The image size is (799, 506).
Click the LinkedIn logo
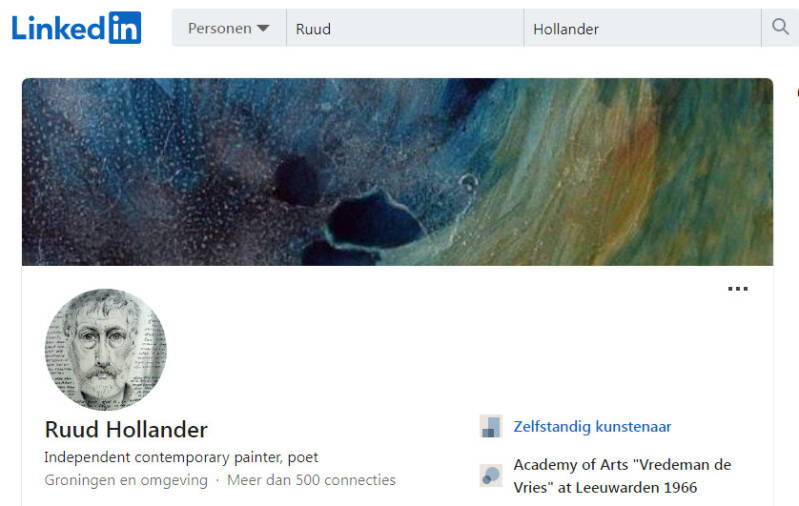pos(76,28)
